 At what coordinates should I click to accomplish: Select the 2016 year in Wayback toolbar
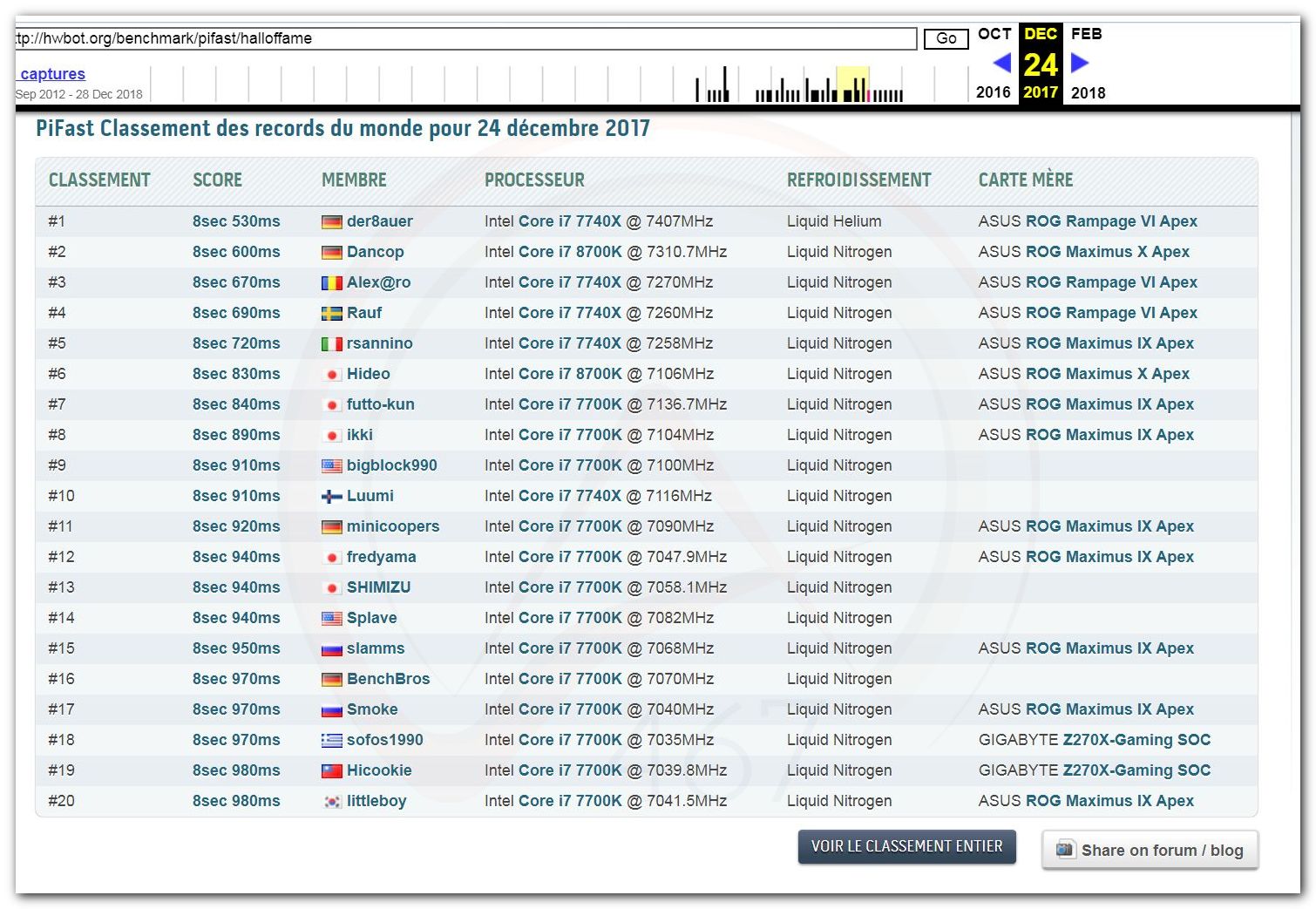[994, 92]
